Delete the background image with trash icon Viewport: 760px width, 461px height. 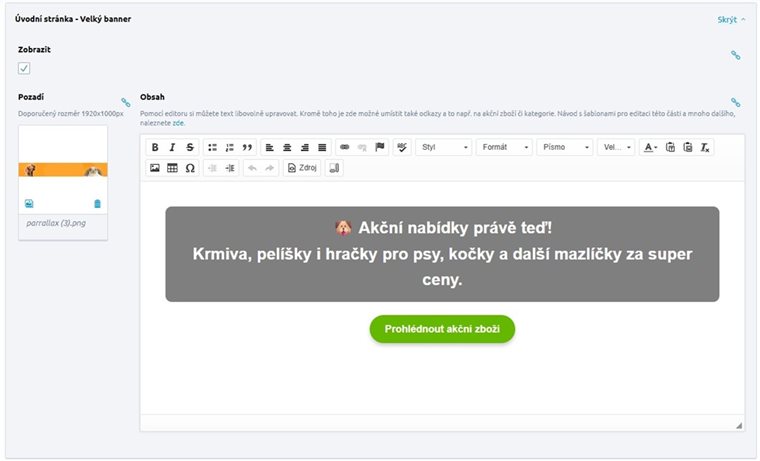click(97, 203)
